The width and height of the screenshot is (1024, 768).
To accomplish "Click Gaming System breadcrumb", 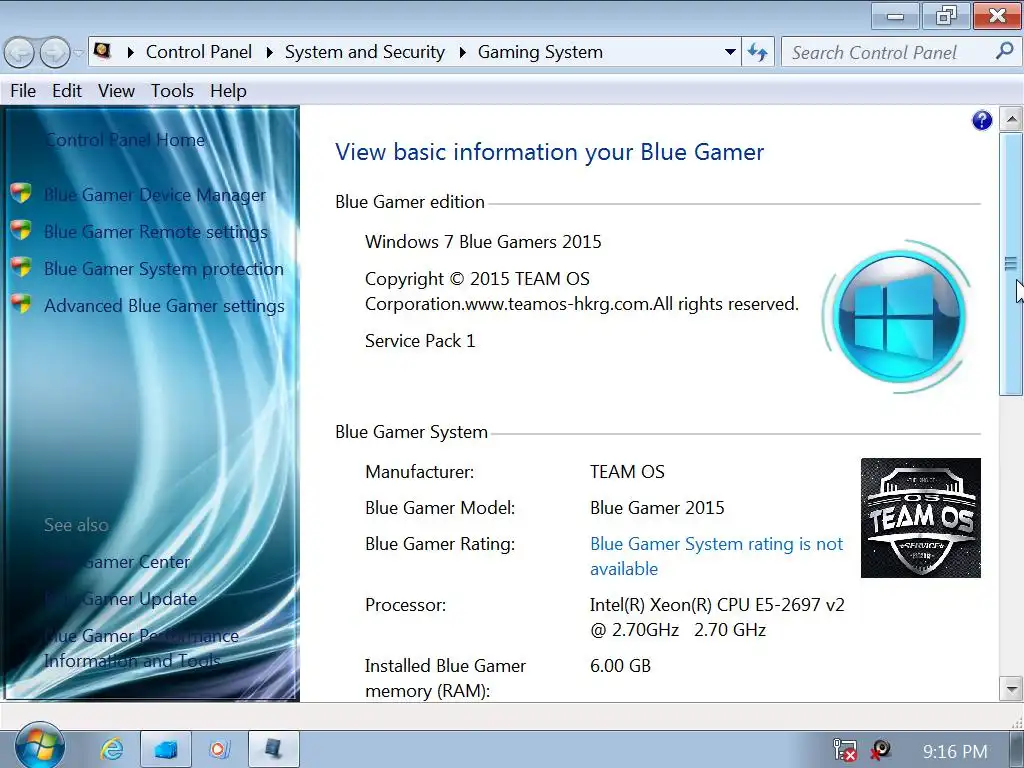I will (540, 52).
